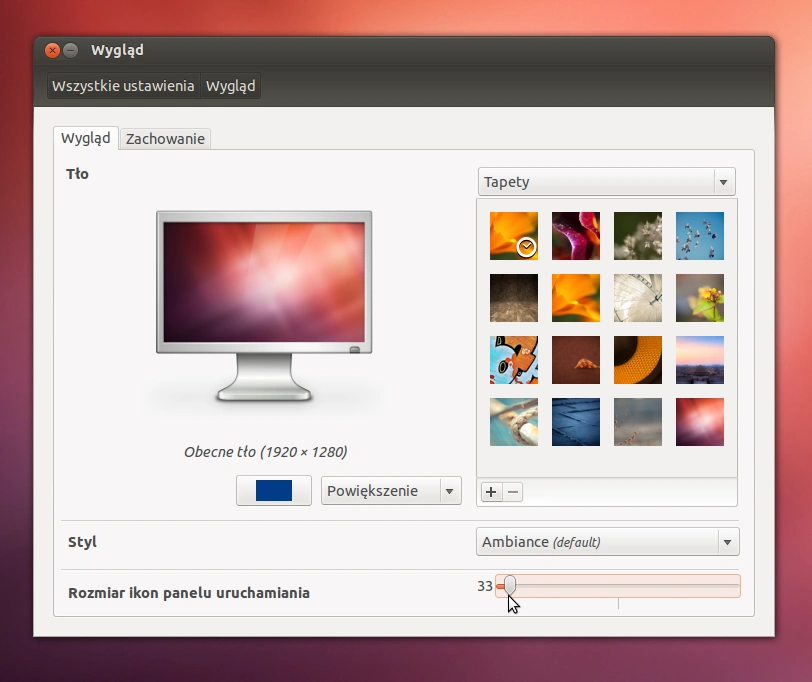
Task: Click the Wygląd breadcrumb button in header
Action: (230, 86)
